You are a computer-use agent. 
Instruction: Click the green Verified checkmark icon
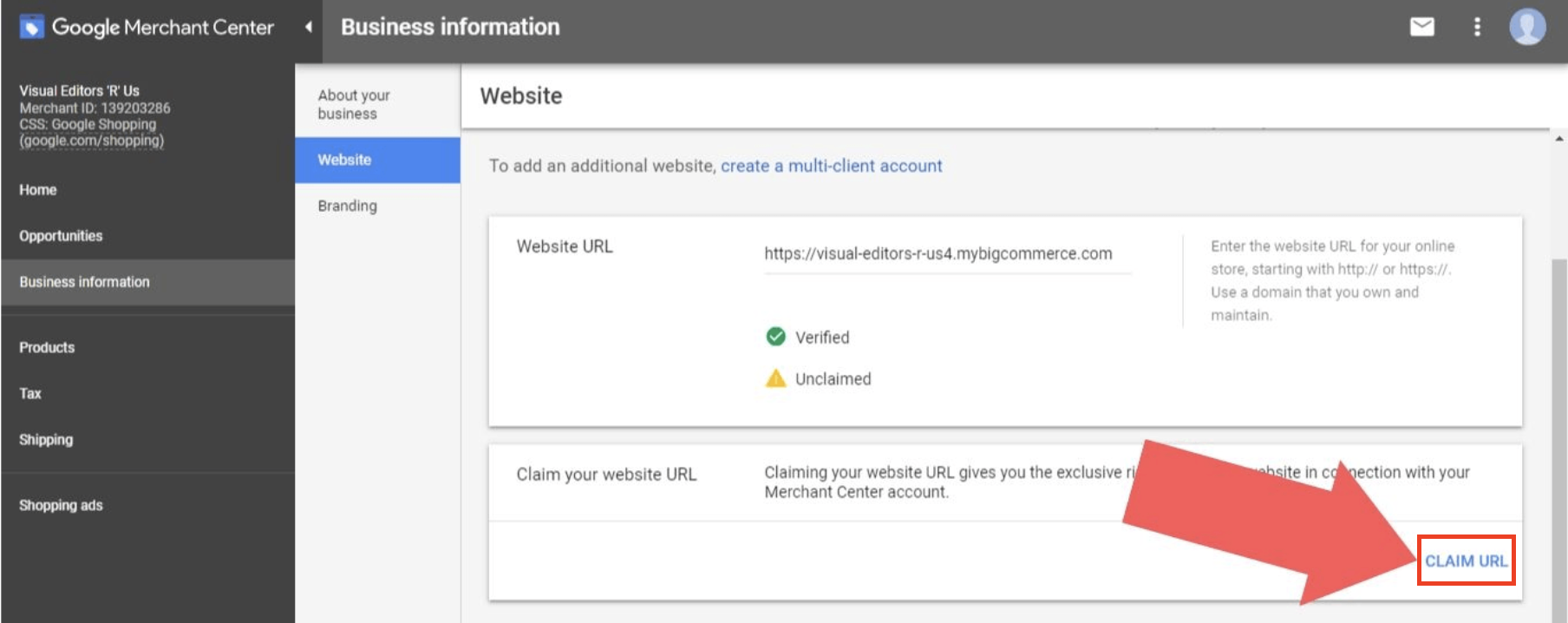pyautogui.click(x=775, y=337)
